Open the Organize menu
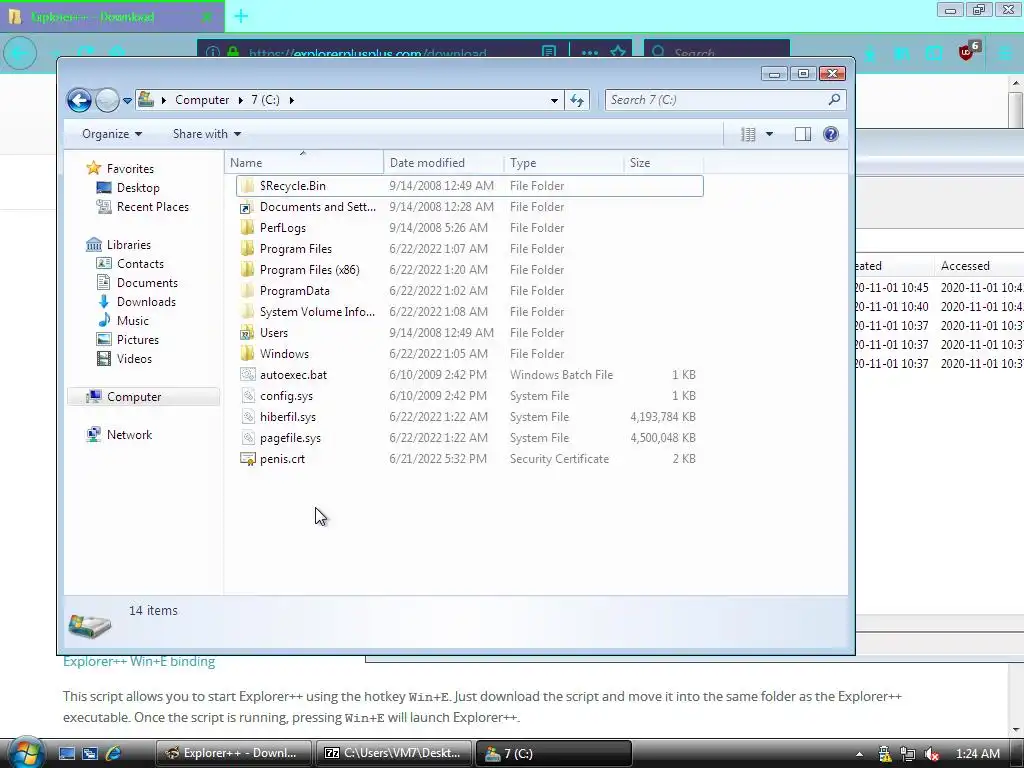The image size is (1024, 768). coord(112,134)
